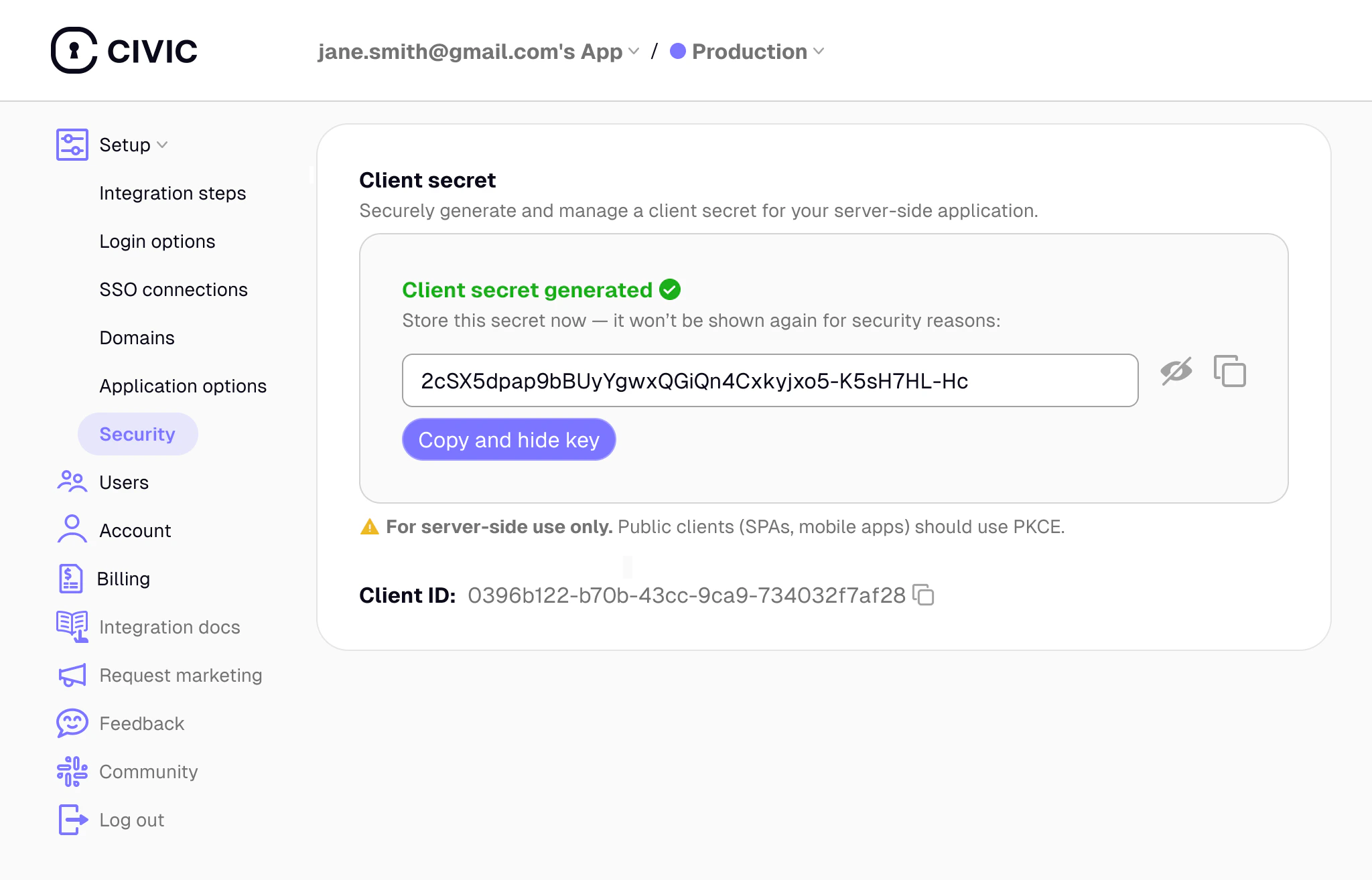Copy the Client ID value
Screen dimensions: 1372x880
pyautogui.click(x=924, y=595)
